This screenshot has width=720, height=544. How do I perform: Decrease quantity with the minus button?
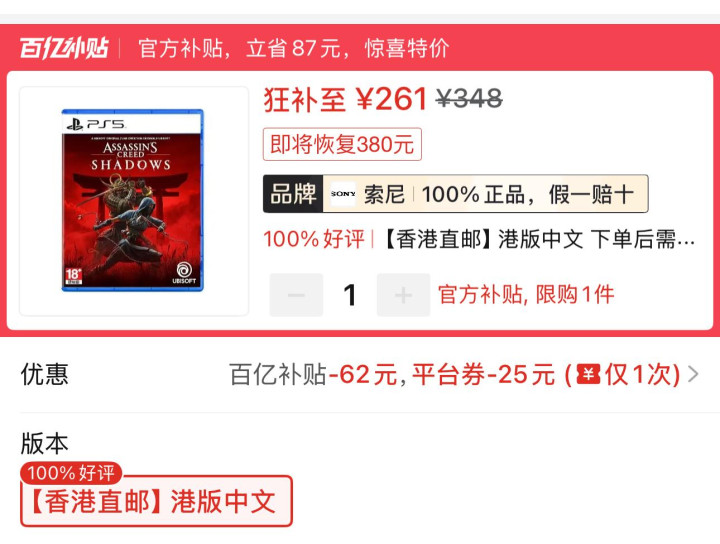tap(296, 295)
